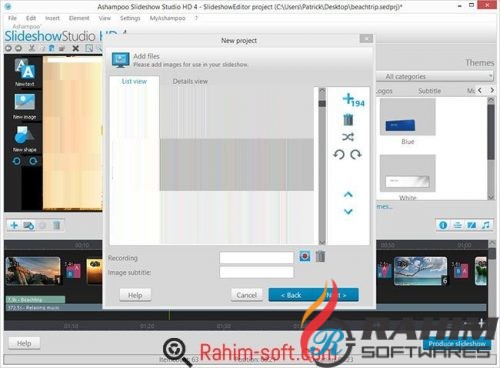Rotate image counterclockwise in the dialog
500x368 pixels.
[x=339, y=155]
